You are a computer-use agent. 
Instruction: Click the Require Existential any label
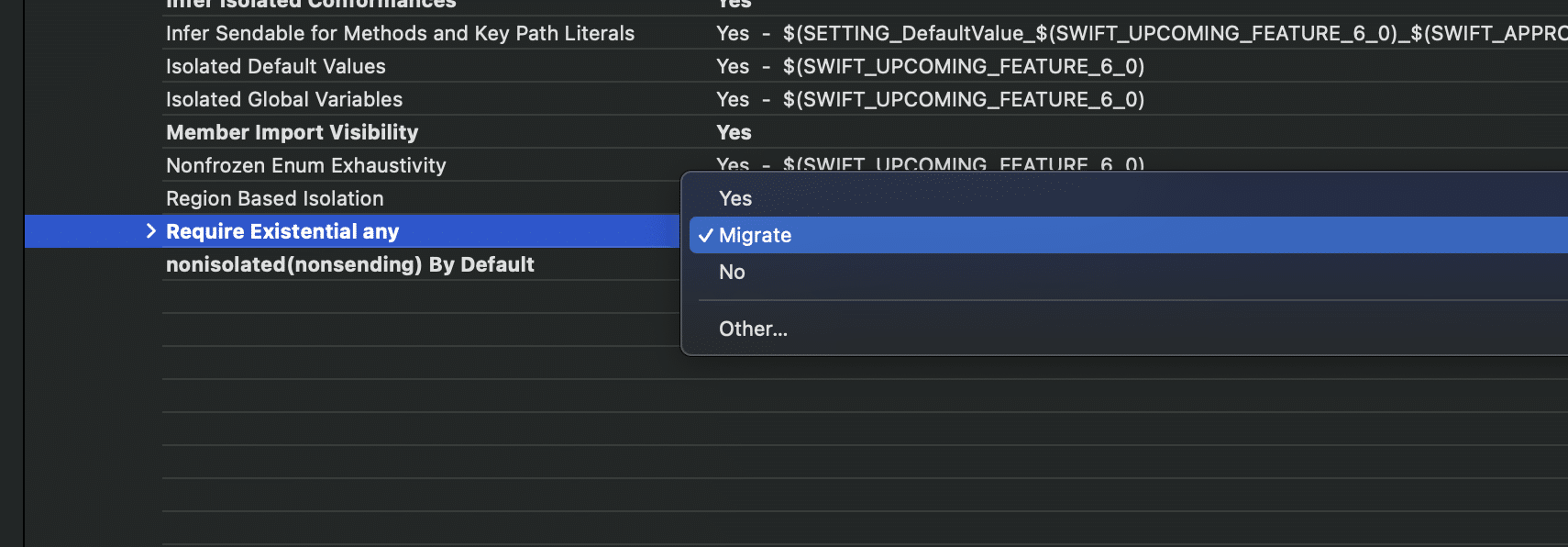pos(282,231)
